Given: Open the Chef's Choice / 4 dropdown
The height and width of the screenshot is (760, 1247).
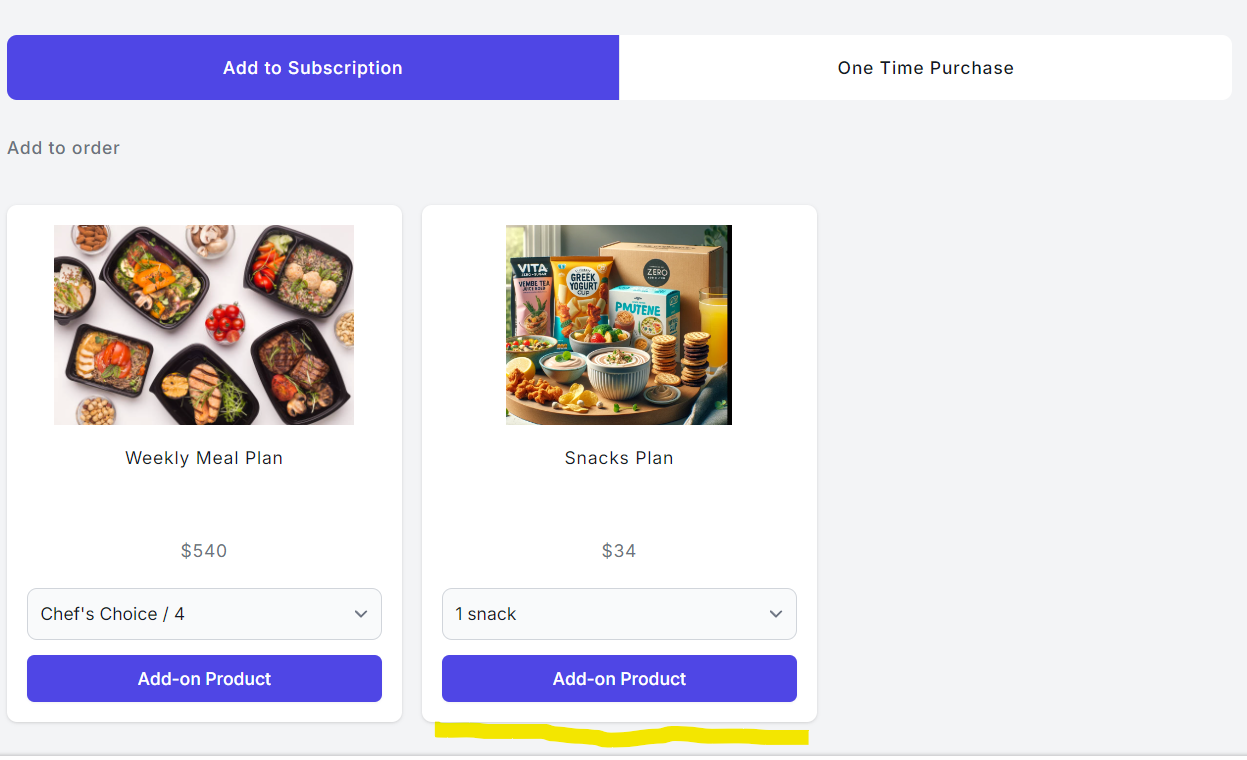Looking at the screenshot, I should coord(204,614).
